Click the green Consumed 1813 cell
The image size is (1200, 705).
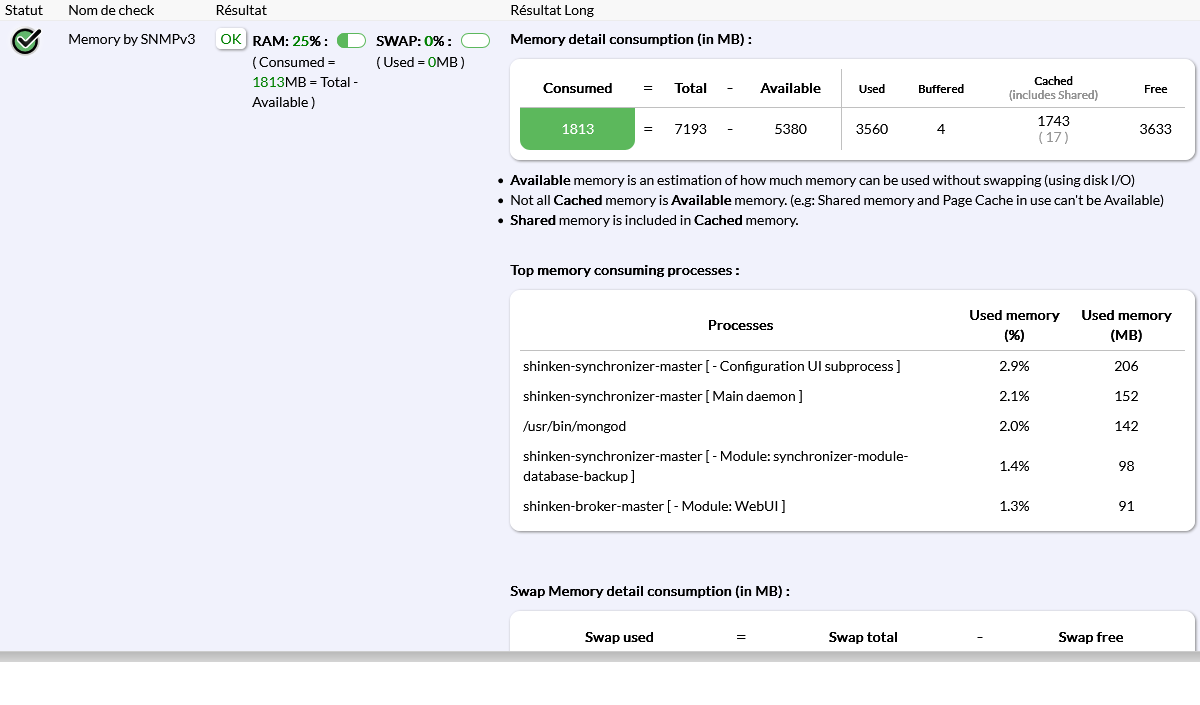(x=577, y=129)
